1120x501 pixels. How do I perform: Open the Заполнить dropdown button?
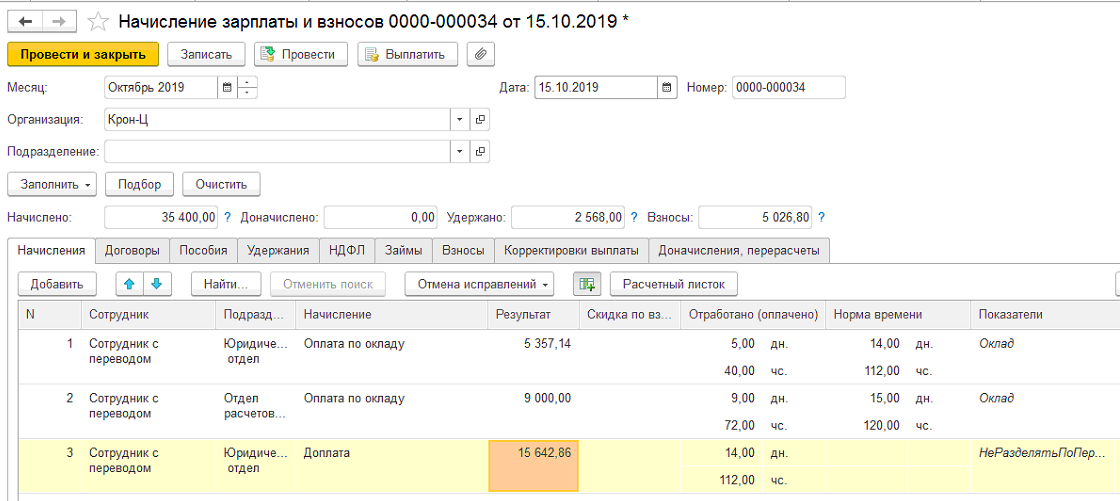52,184
